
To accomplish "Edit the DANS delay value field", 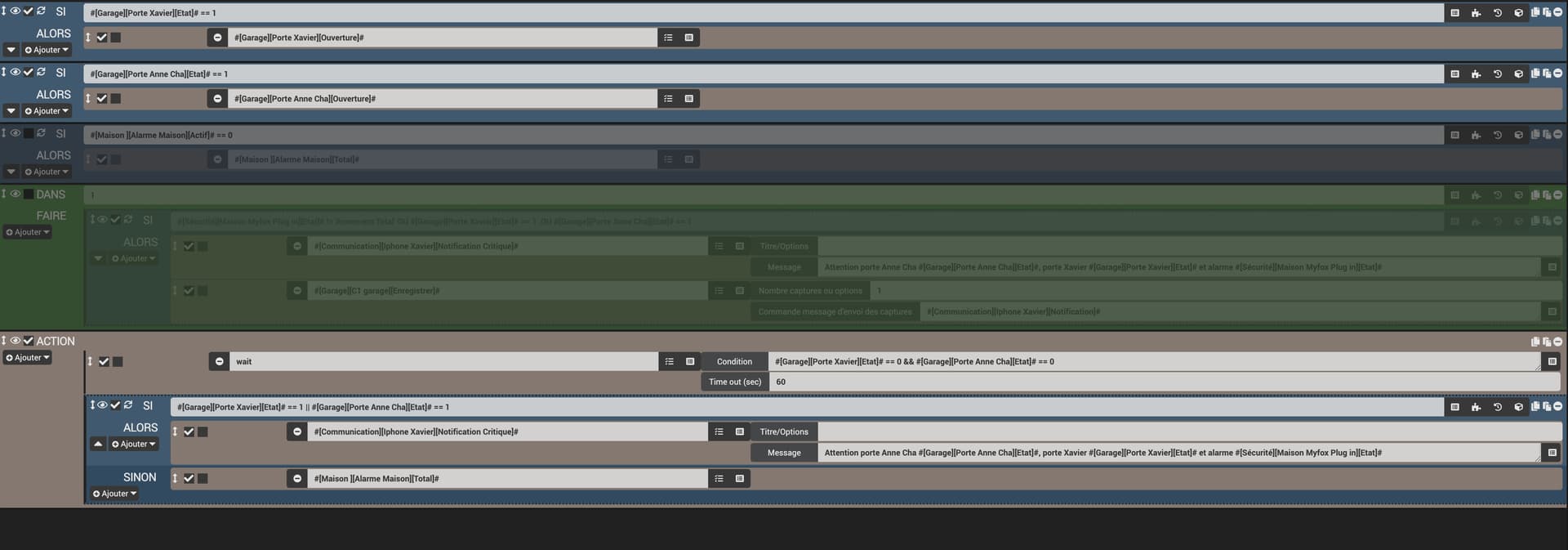I will pos(764,195).
